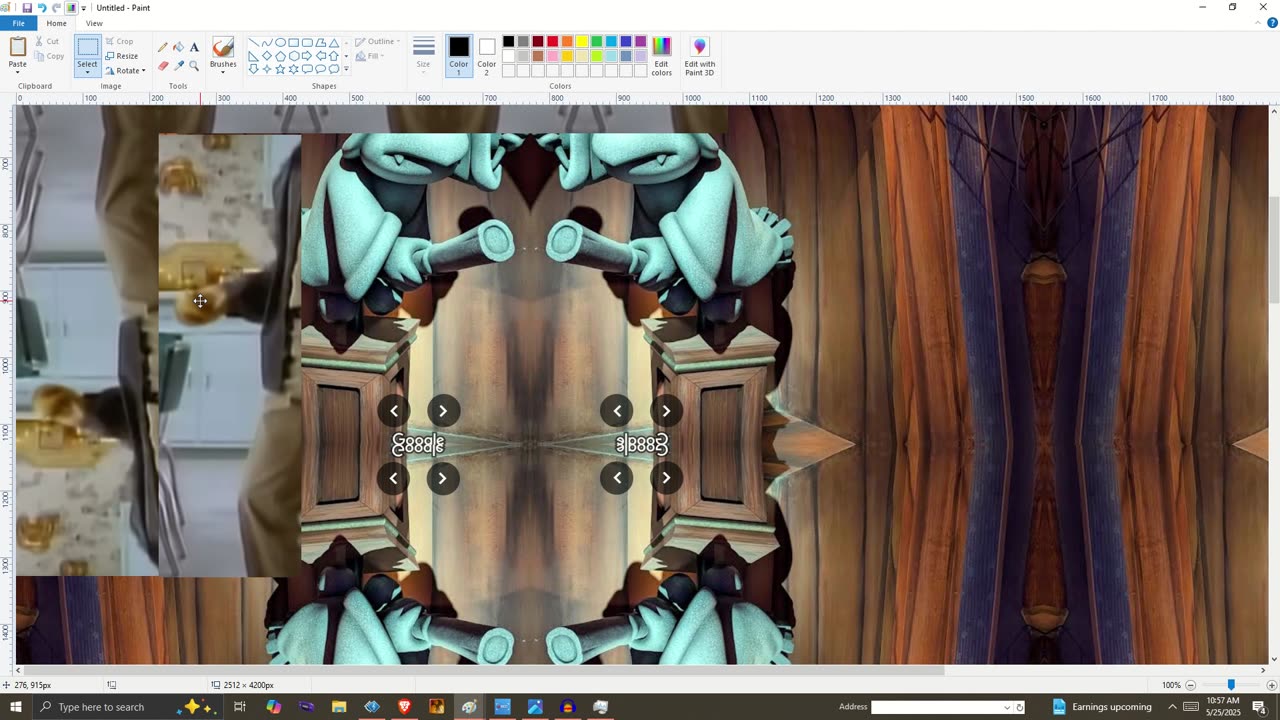
Task: Zoom out with the minus button
Action: pos(1190,685)
